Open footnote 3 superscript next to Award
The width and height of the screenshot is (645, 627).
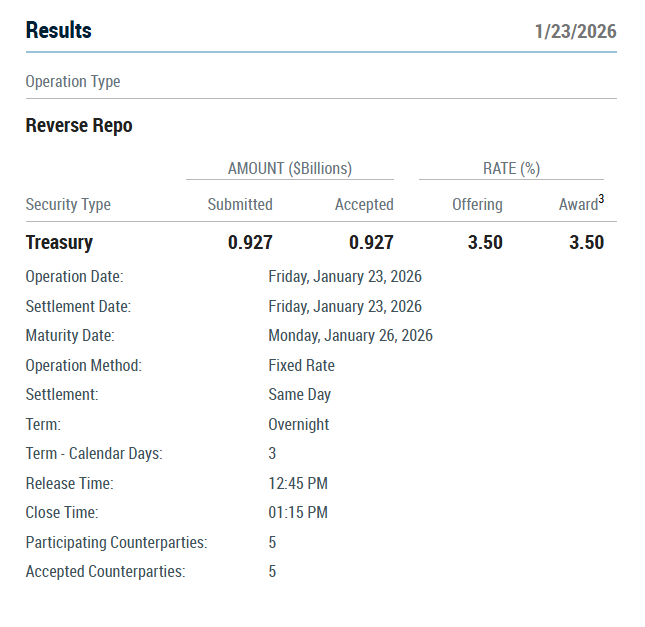click(x=601, y=199)
